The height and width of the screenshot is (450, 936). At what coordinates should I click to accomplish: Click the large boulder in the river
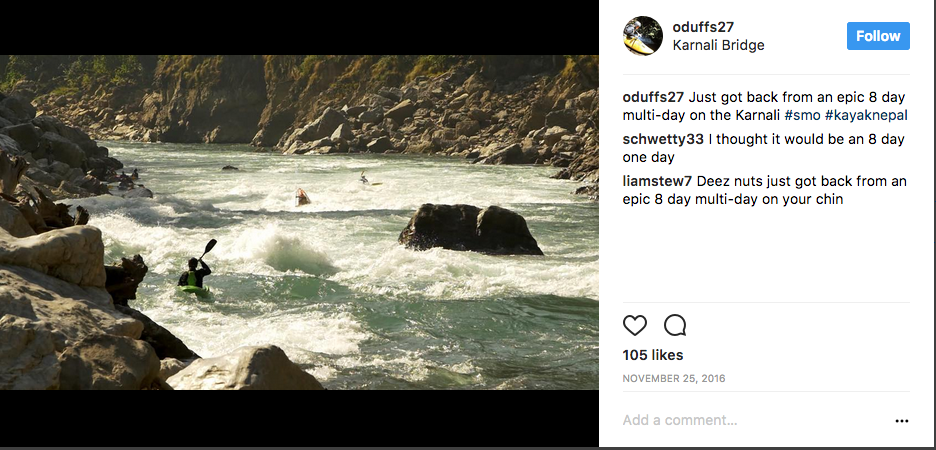pos(471,230)
